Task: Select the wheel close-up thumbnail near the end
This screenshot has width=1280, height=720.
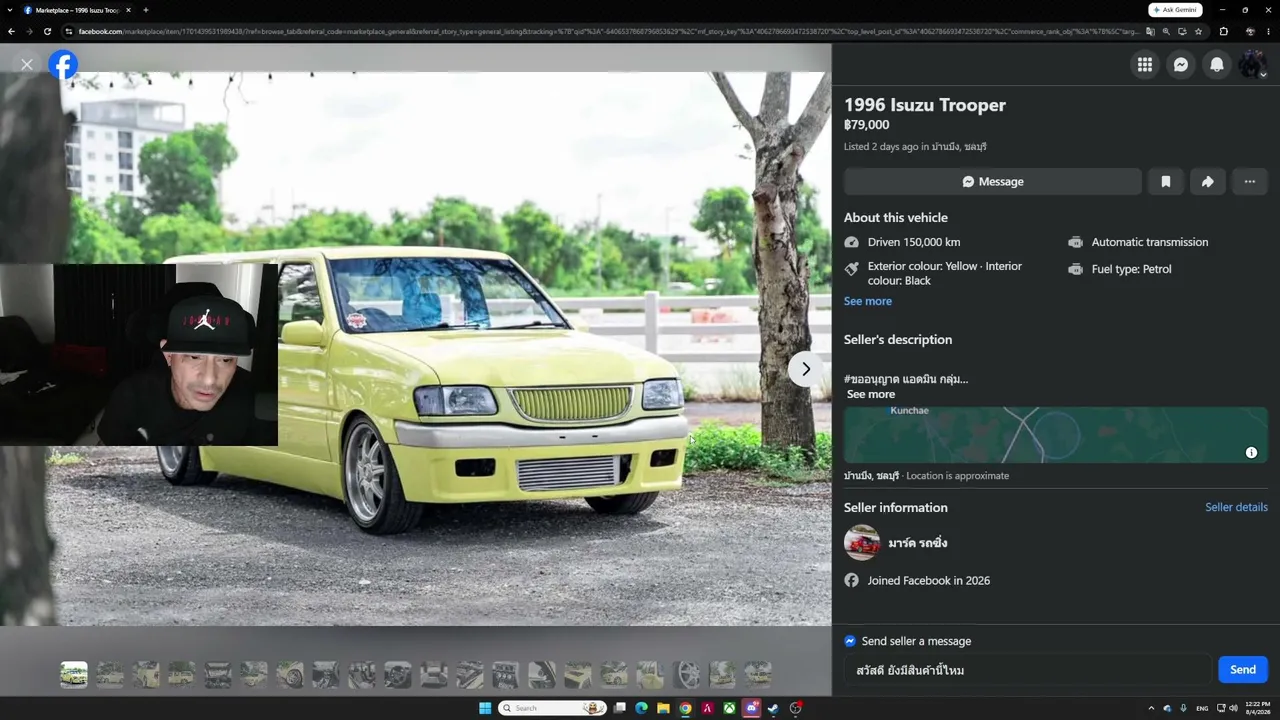Action: pyautogui.click(x=686, y=675)
